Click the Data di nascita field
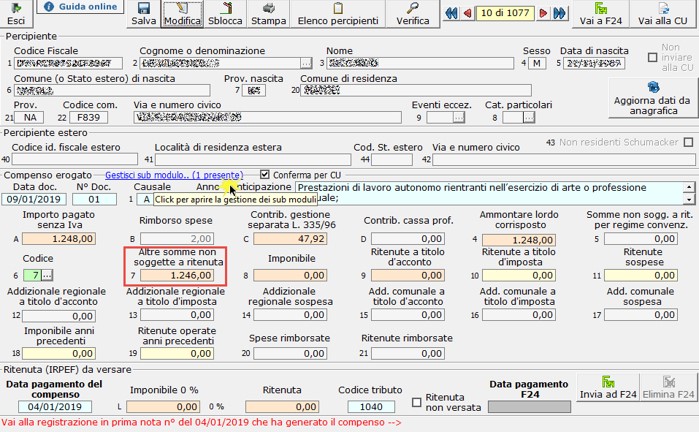 point(594,63)
